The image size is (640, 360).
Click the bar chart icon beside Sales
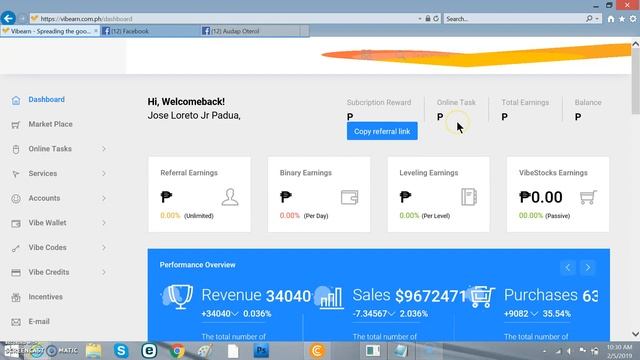pyautogui.click(x=330, y=297)
